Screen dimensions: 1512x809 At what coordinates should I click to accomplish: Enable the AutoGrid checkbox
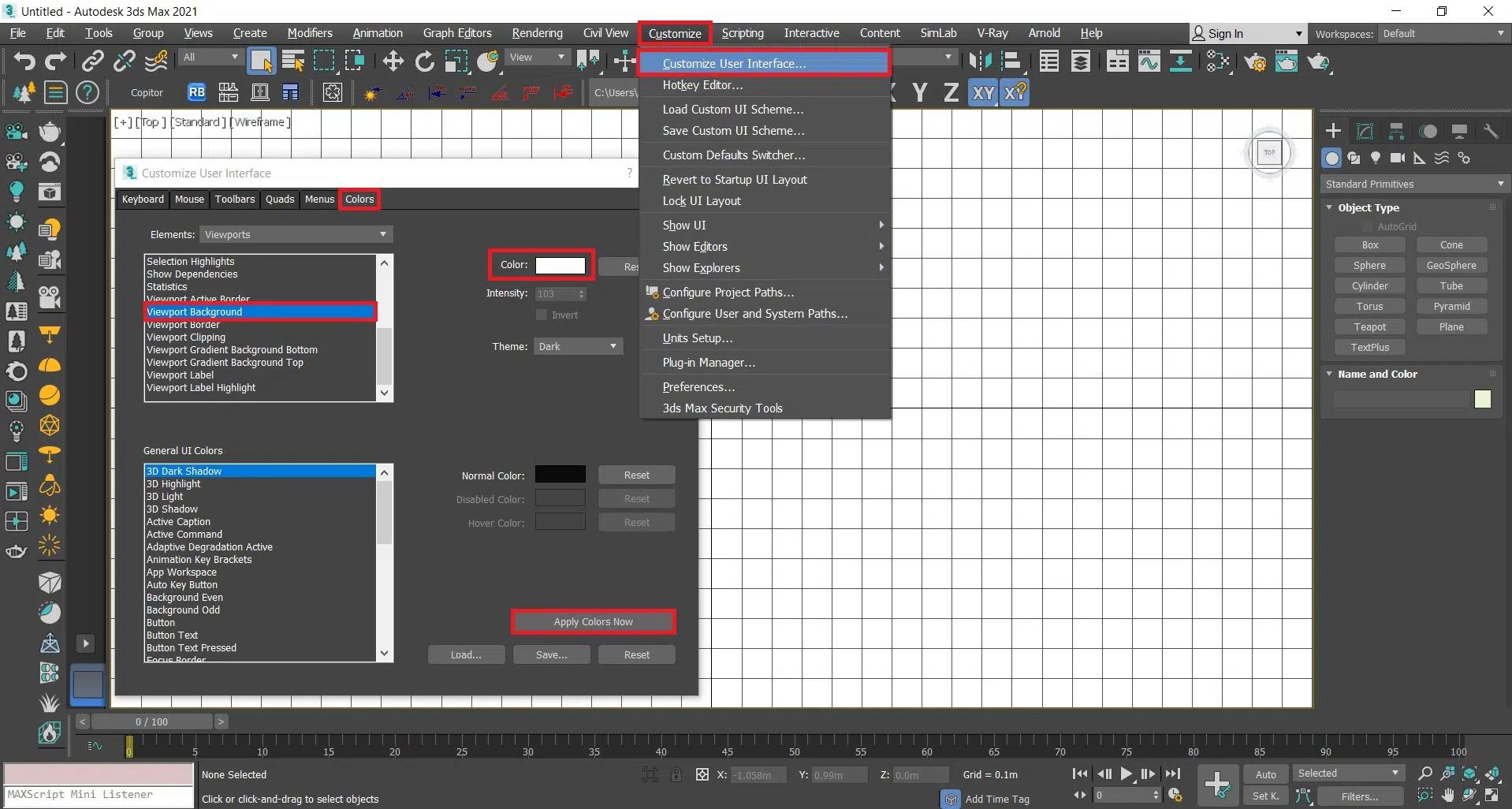1368,227
